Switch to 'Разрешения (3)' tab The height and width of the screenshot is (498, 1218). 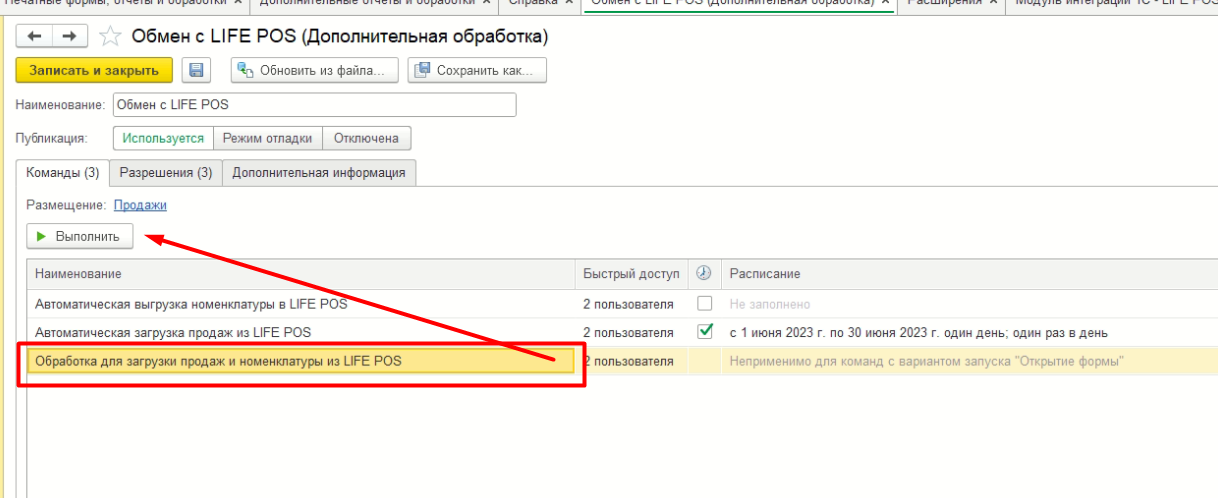coord(166,173)
